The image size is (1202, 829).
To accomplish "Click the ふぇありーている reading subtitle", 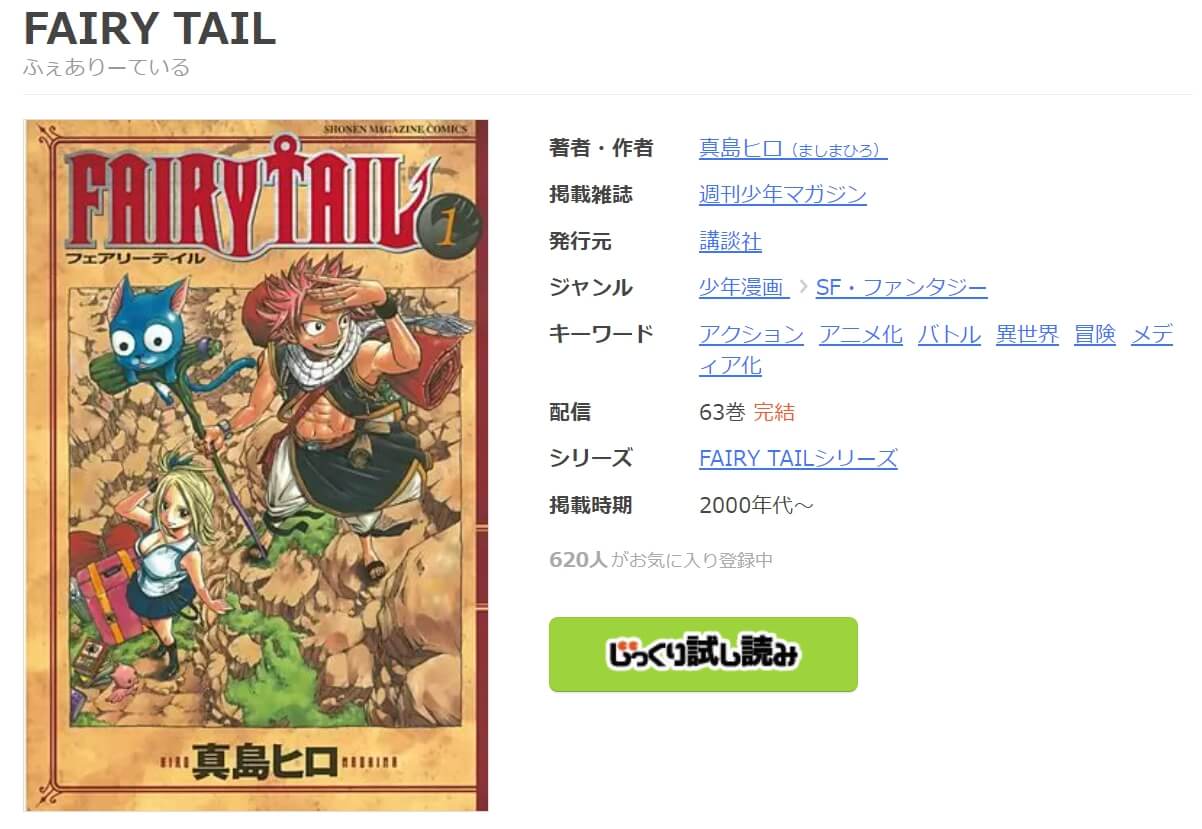I will pyautogui.click(x=106, y=69).
